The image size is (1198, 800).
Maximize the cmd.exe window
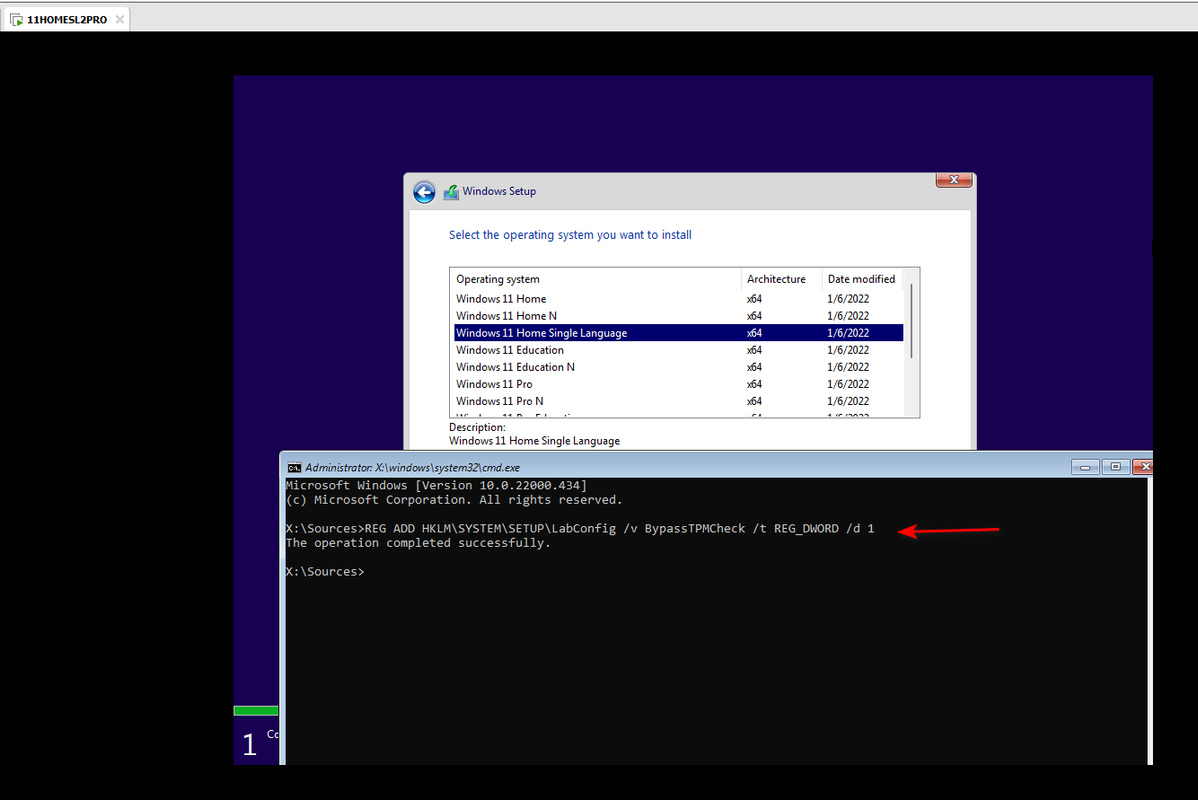click(1115, 467)
